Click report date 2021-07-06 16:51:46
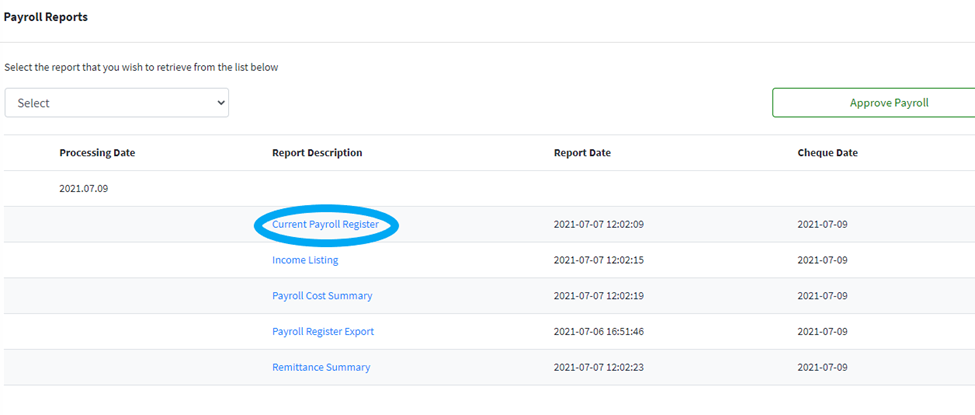Screen dimensions: 975x415 pyautogui.click(x=598, y=331)
